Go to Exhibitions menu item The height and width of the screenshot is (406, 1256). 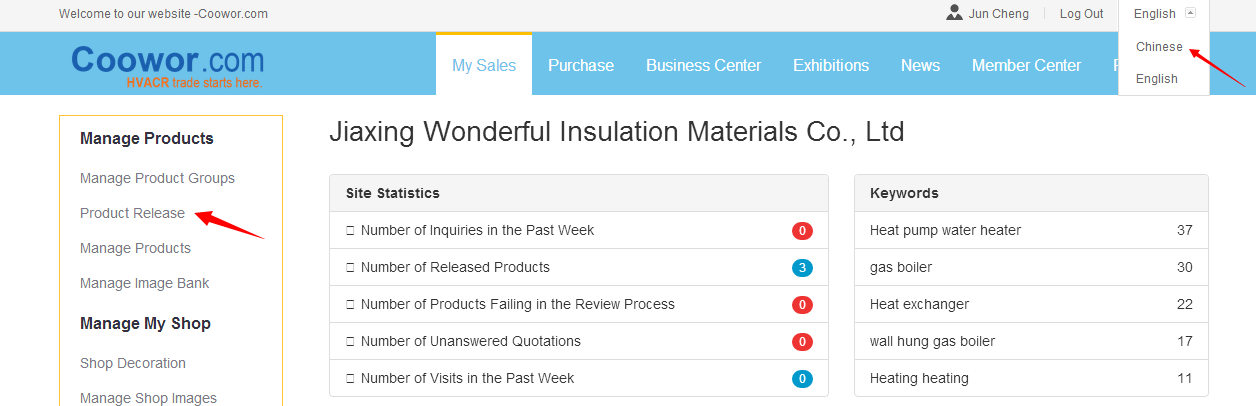coord(831,65)
